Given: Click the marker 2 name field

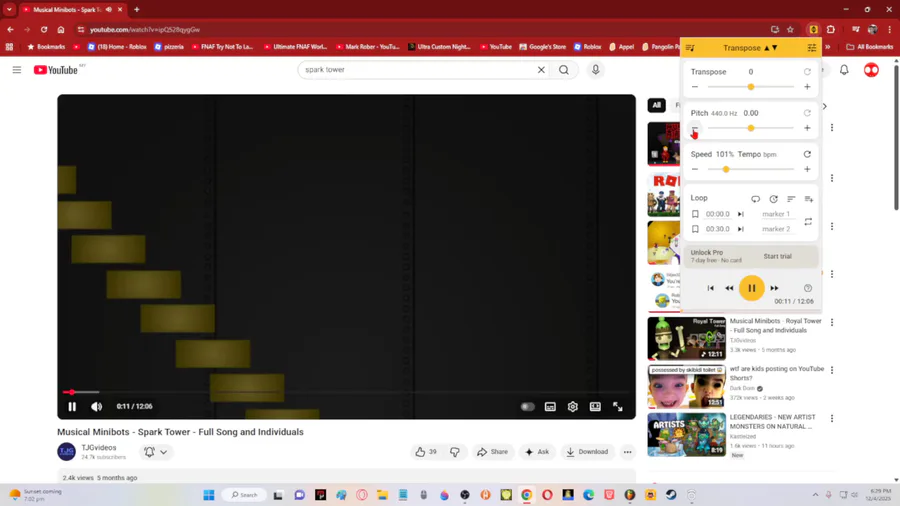Looking at the screenshot, I should pyautogui.click(x=776, y=229).
